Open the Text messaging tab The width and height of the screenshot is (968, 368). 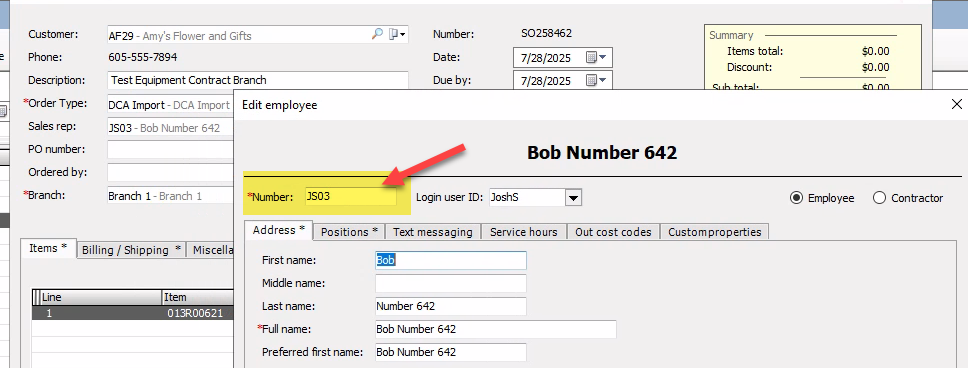(x=432, y=232)
